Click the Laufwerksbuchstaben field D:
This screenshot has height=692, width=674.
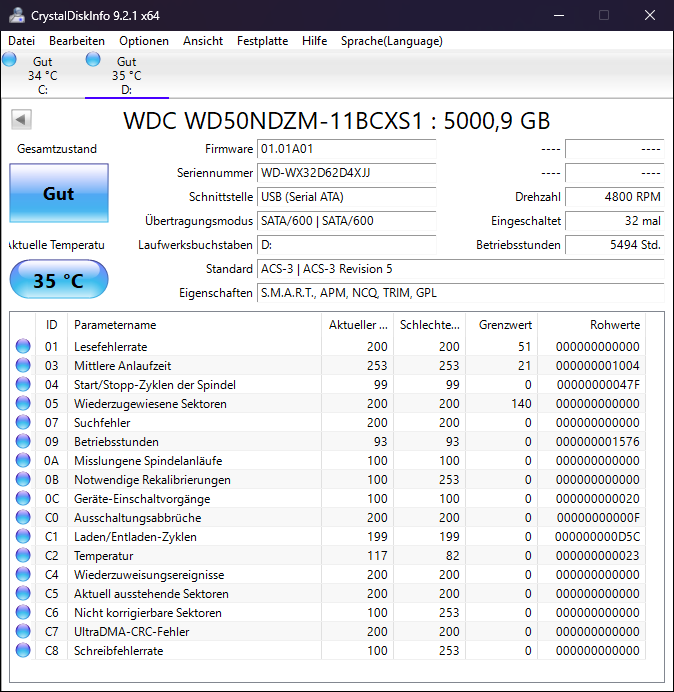pos(347,245)
